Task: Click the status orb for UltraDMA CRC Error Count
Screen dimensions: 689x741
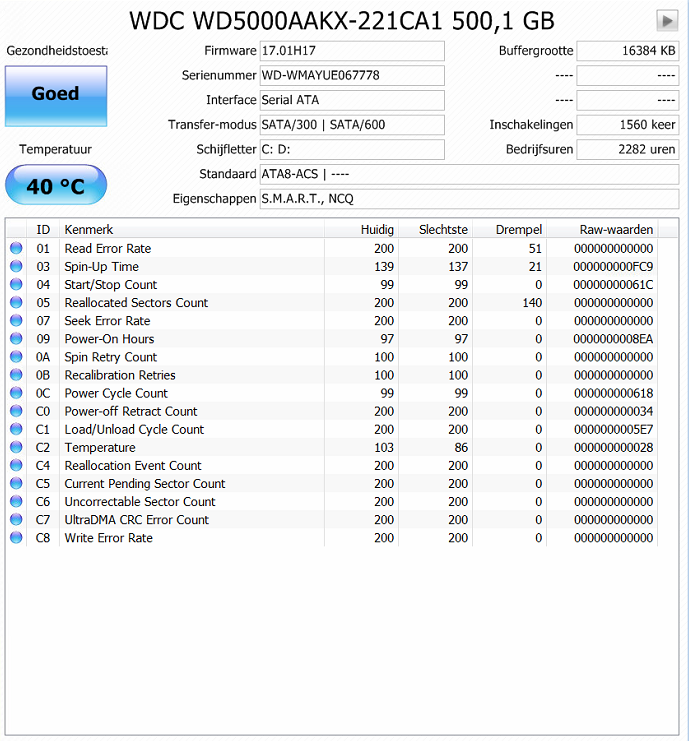Action: coord(16,519)
